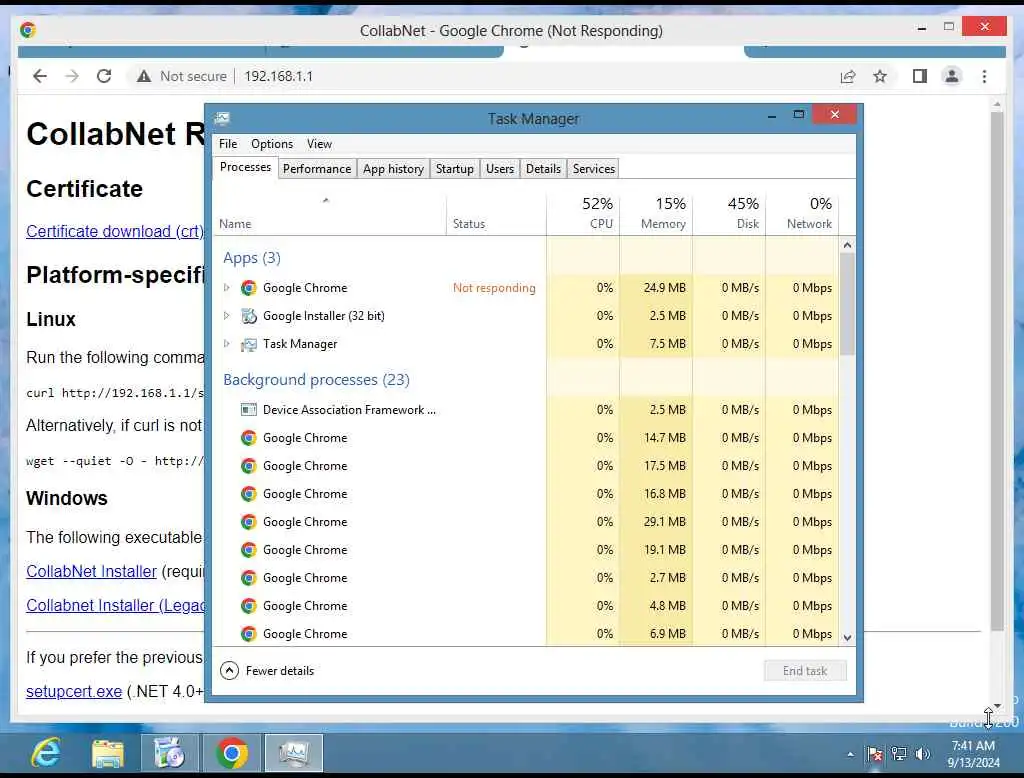
Task: Show hidden tray icons arrow
Action: point(850,754)
